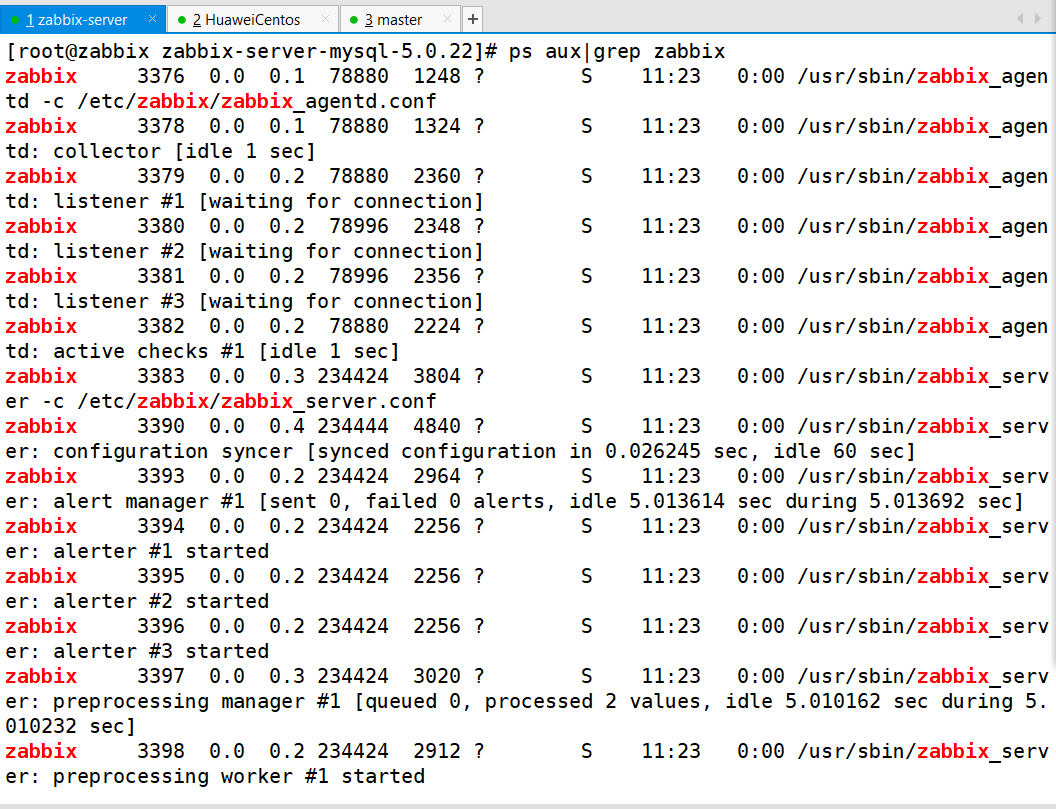Add a new session tab
The height and width of the screenshot is (809, 1056).
[473, 20]
